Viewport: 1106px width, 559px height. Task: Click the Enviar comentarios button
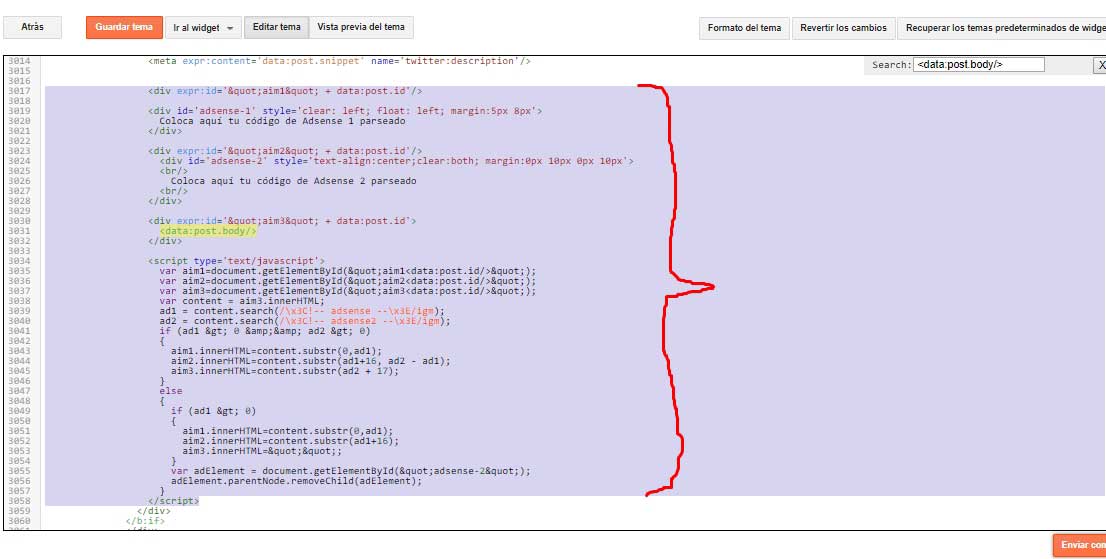[x=1079, y=545]
